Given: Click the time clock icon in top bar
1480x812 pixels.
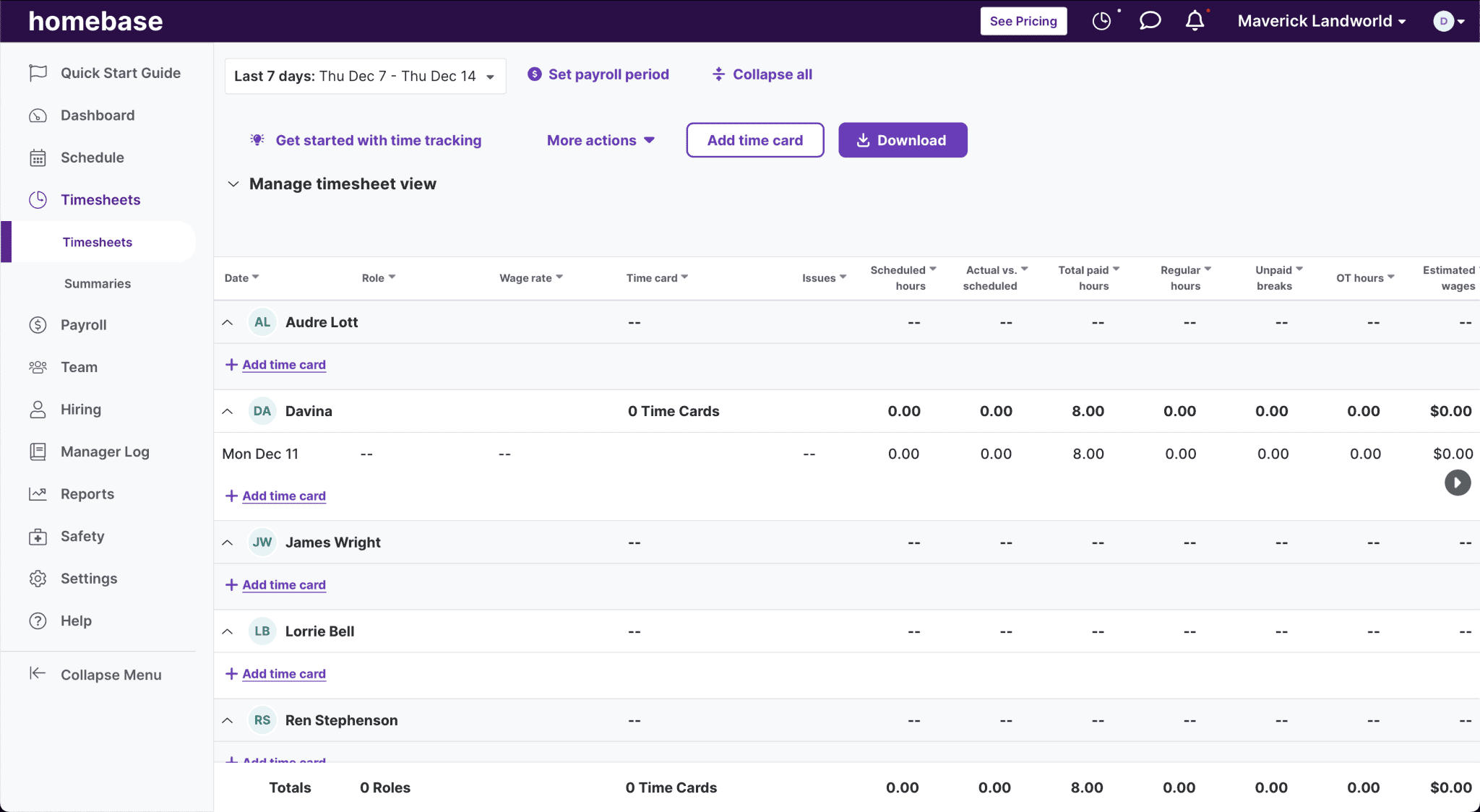Looking at the screenshot, I should coord(1102,21).
